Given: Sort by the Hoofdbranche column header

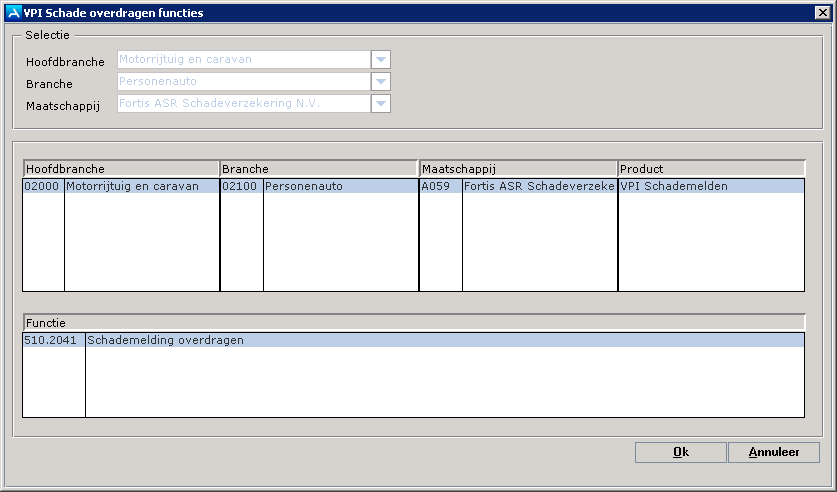Looking at the screenshot, I should (120, 169).
